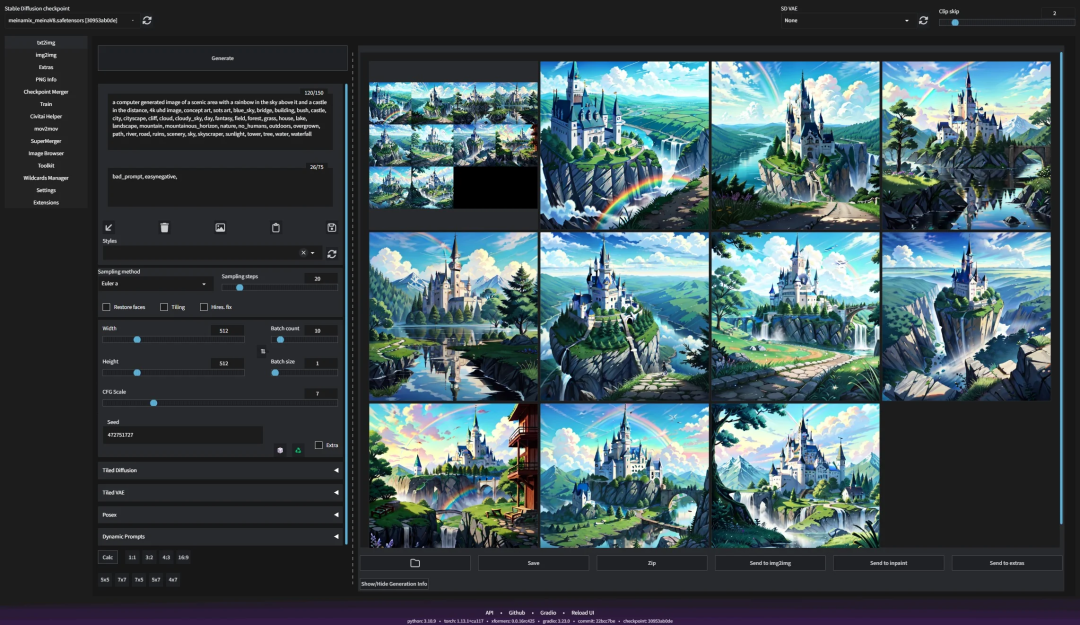The image size is (1080, 625).
Task: Refresh the Stable Diffusion checkpoint list
Action: tap(147, 21)
